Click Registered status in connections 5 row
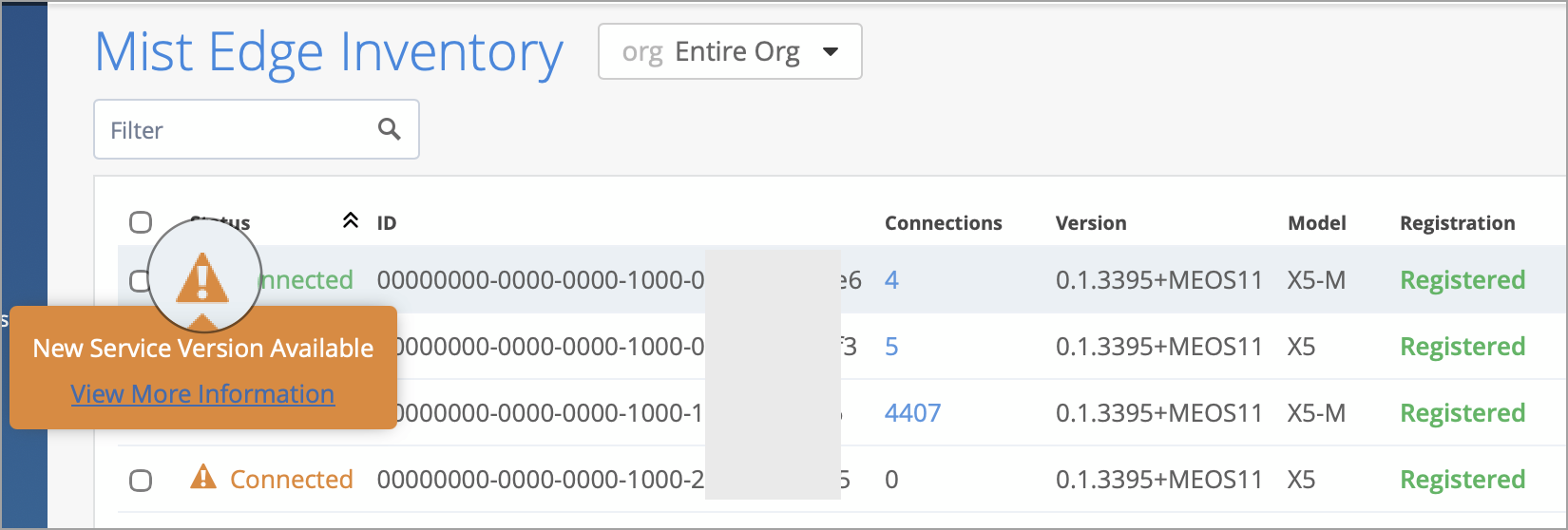 tap(1463, 347)
